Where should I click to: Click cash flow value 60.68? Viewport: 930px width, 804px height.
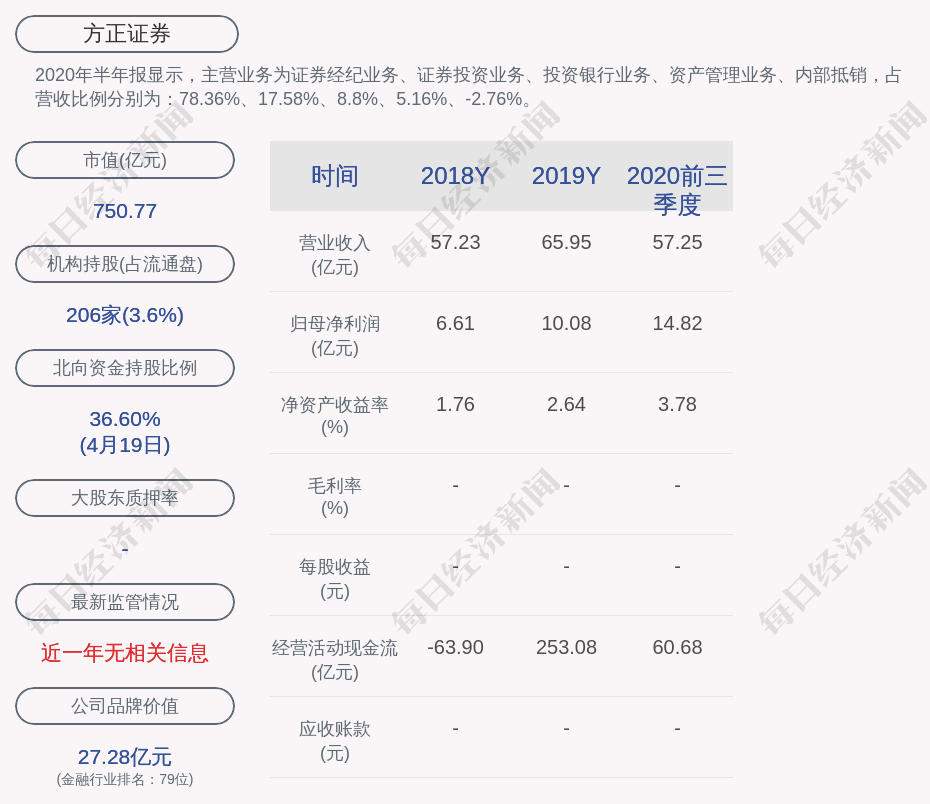point(677,647)
